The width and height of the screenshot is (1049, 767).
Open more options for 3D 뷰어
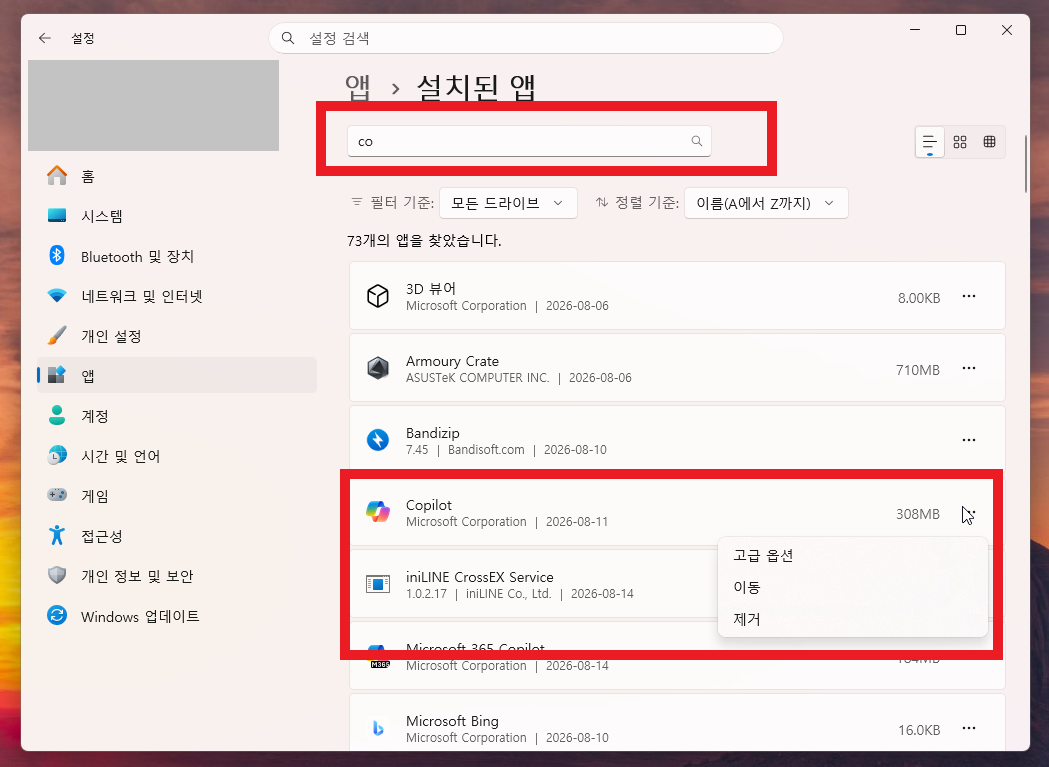[969, 296]
